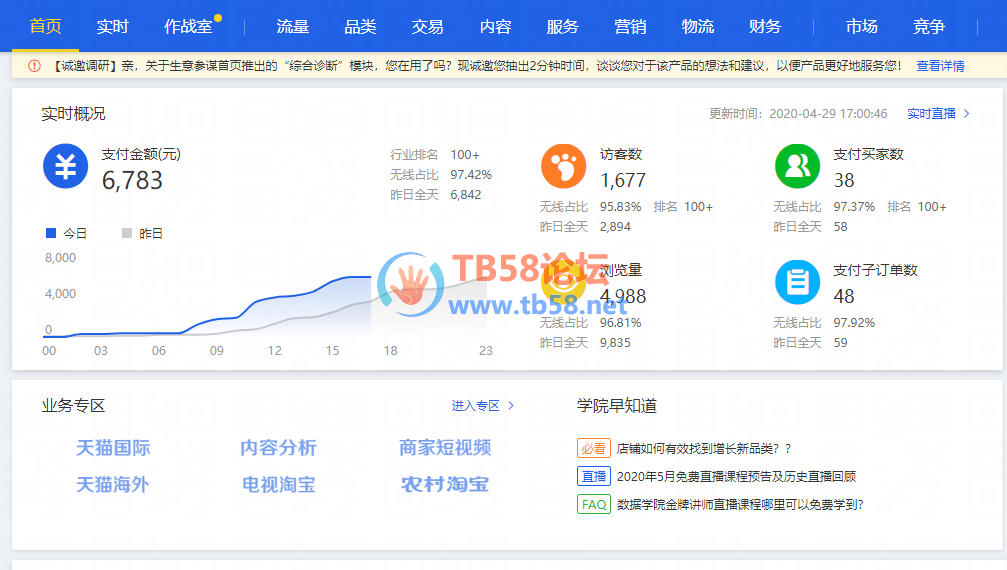The image size is (1007, 570).
Task: Open the 作战室 tab
Action: point(188,26)
